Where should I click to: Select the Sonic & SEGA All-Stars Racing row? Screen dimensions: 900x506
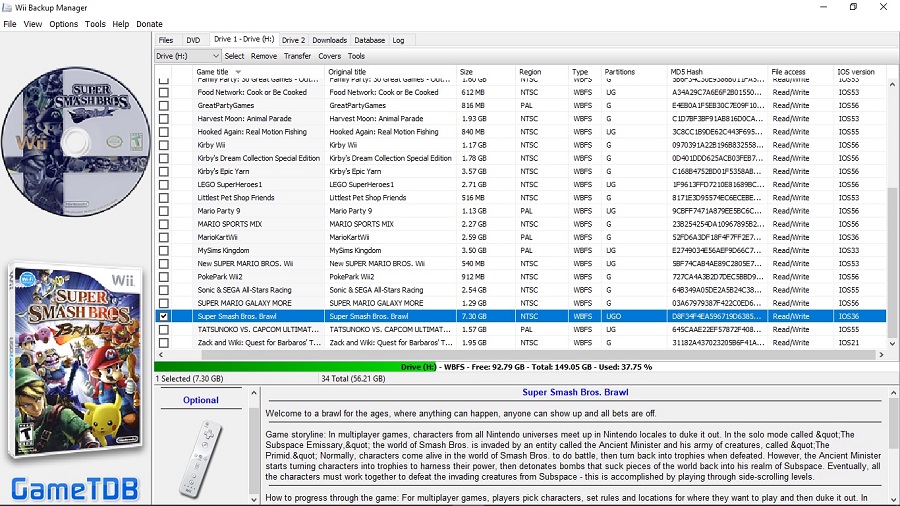521,290
